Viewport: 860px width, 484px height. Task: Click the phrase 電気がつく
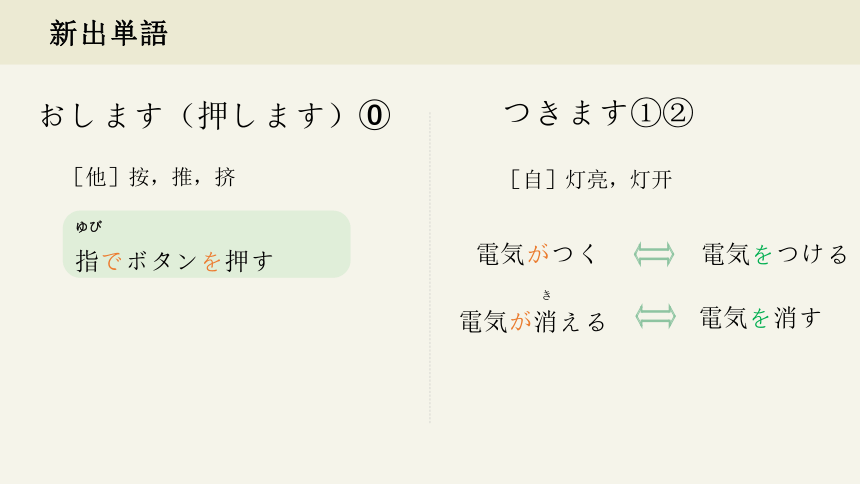(x=536, y=254)
